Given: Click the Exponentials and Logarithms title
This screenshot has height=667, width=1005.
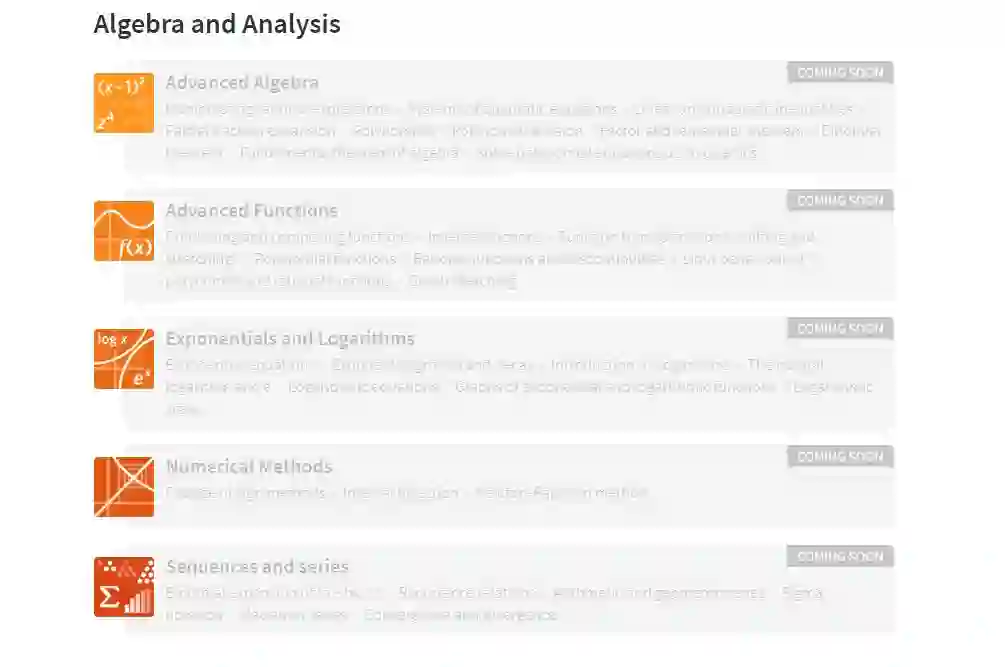Looking at the screenshot, I should pos(289,339).
